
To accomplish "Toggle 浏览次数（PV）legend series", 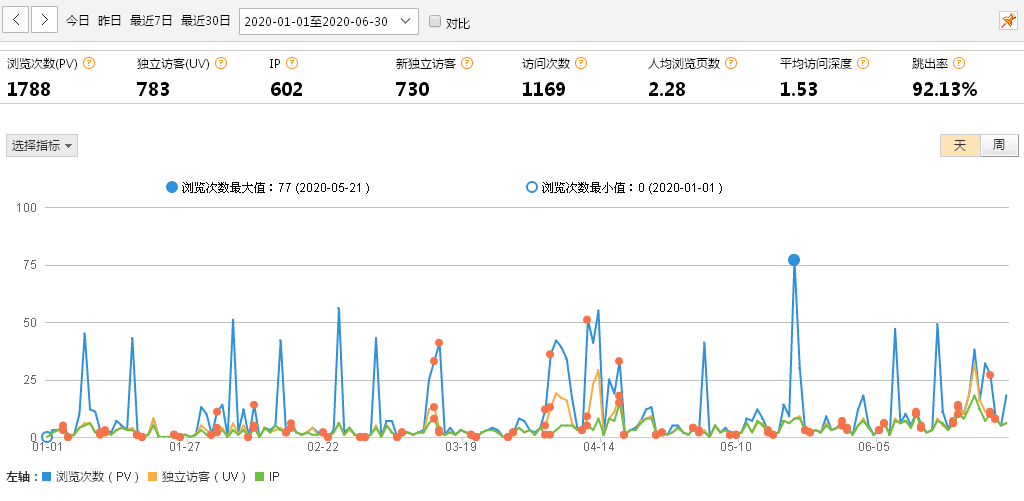I will click(x=91, y=477).
